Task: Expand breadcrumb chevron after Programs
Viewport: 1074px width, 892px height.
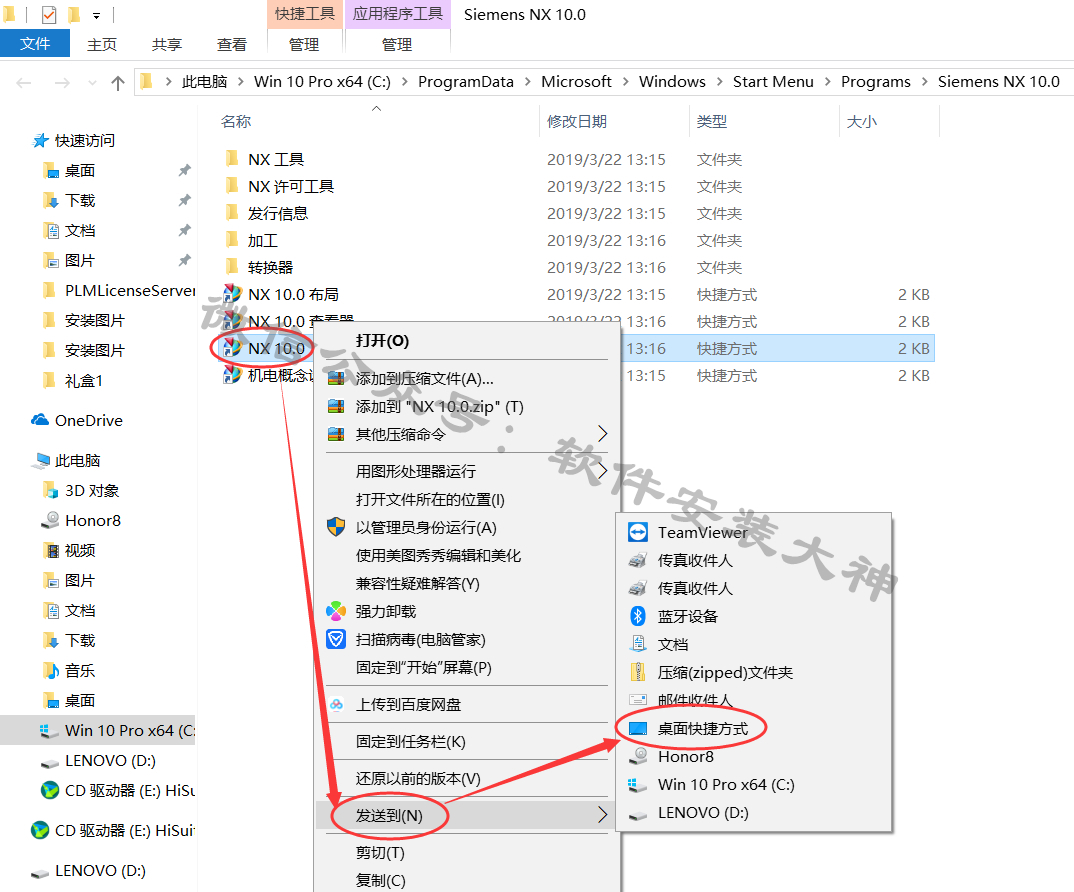Action: [925, 82]
